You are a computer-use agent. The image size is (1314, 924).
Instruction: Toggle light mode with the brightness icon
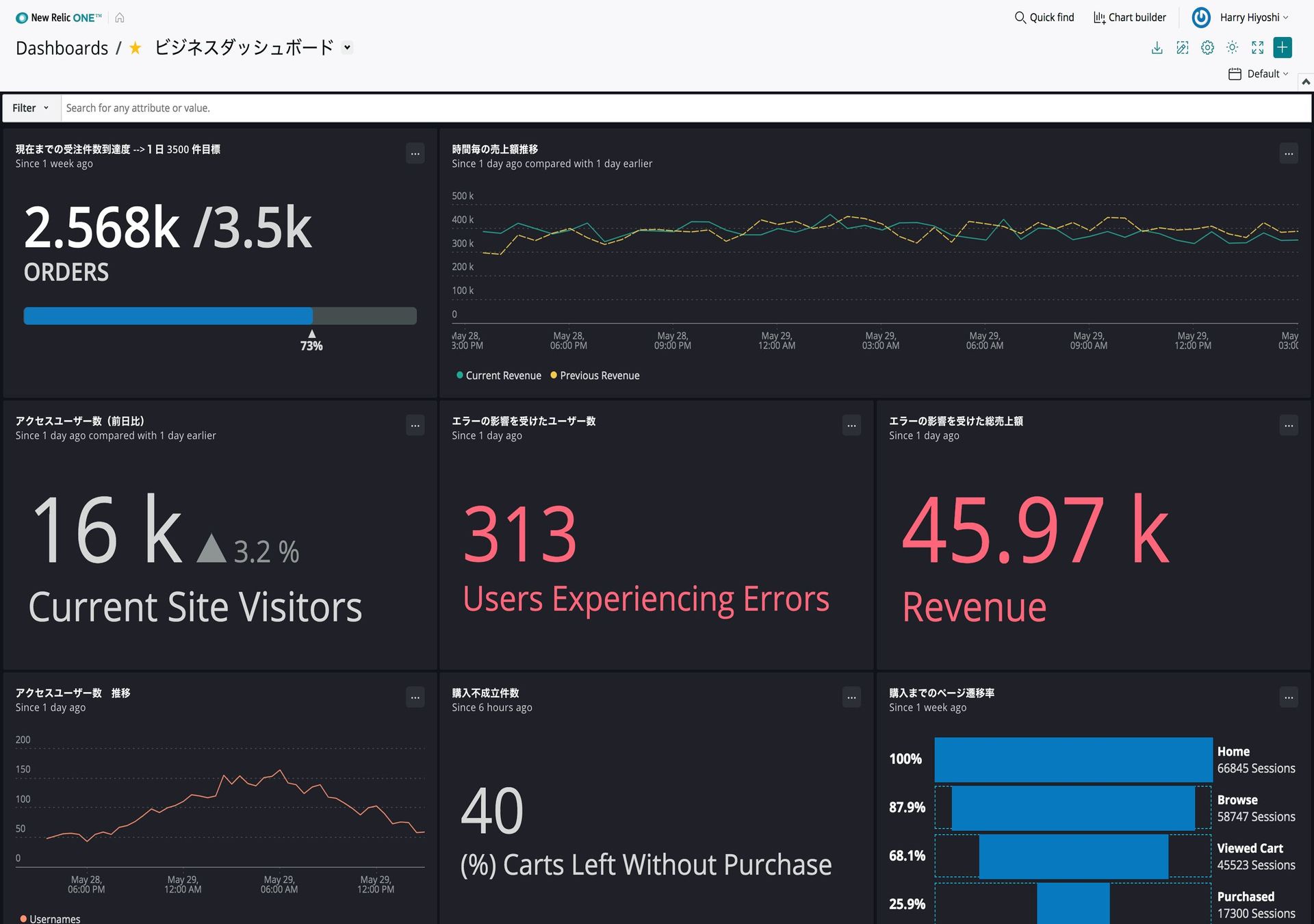pos(1233,47)
